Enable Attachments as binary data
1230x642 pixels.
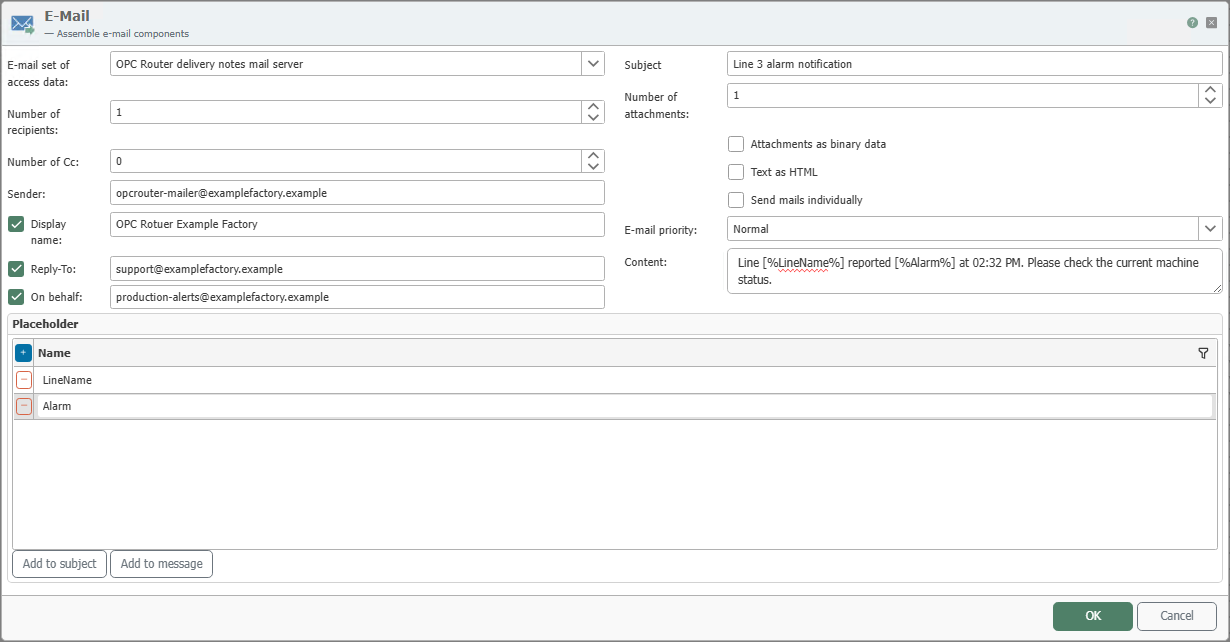tap(736, 144)
